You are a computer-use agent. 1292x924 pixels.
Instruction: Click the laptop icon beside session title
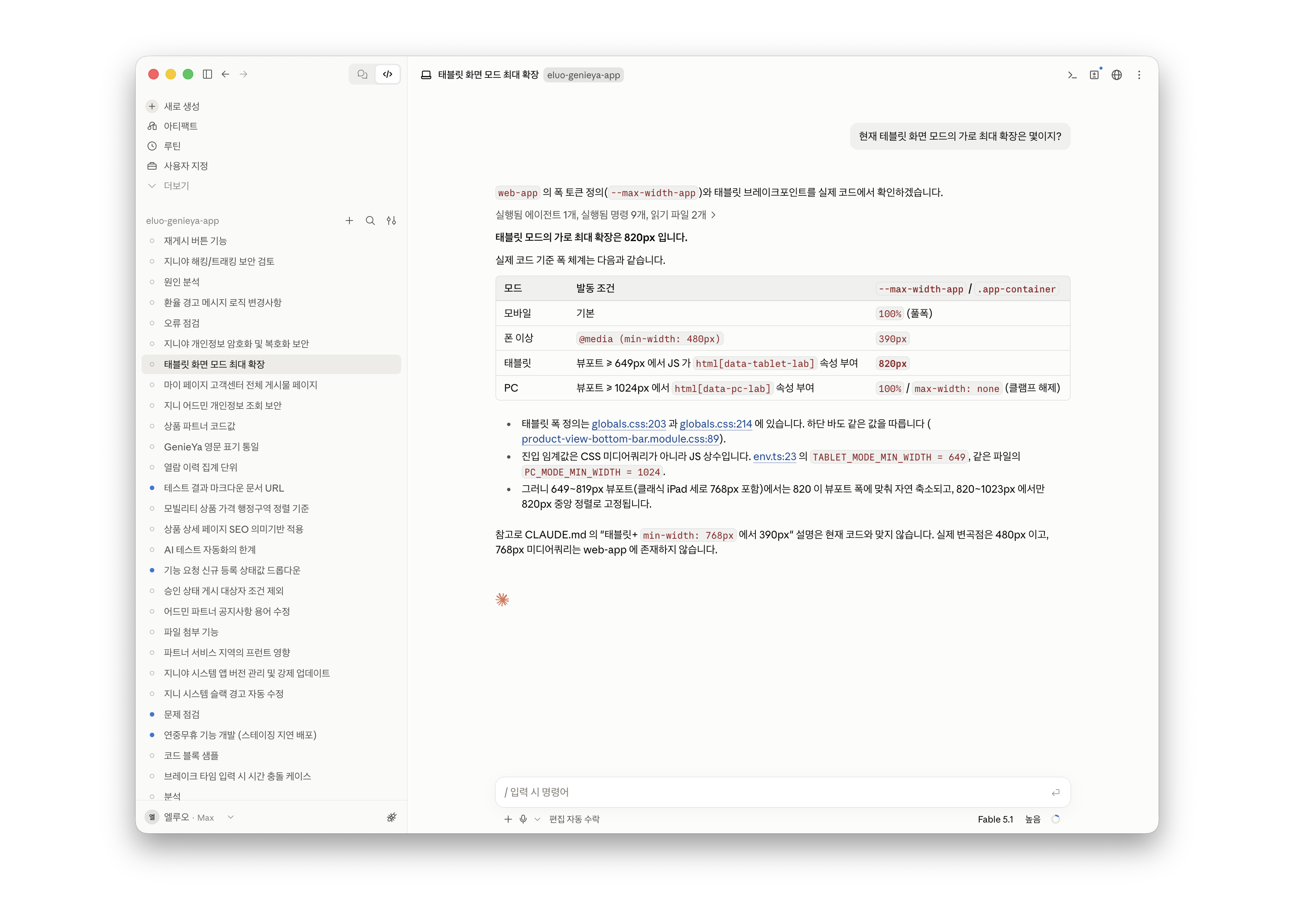pos(426,75)
